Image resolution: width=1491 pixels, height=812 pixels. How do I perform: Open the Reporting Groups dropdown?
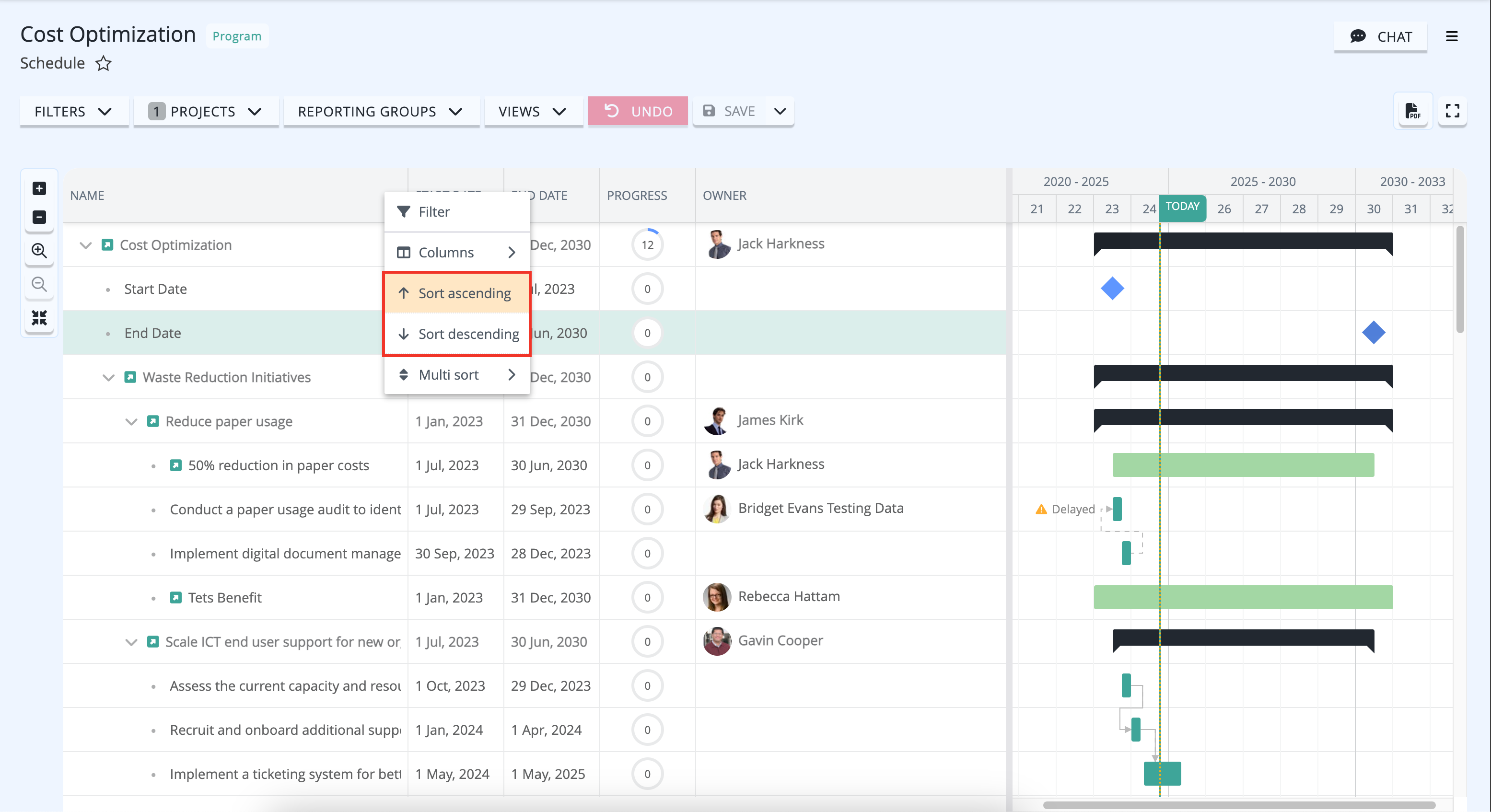[381, 111]
